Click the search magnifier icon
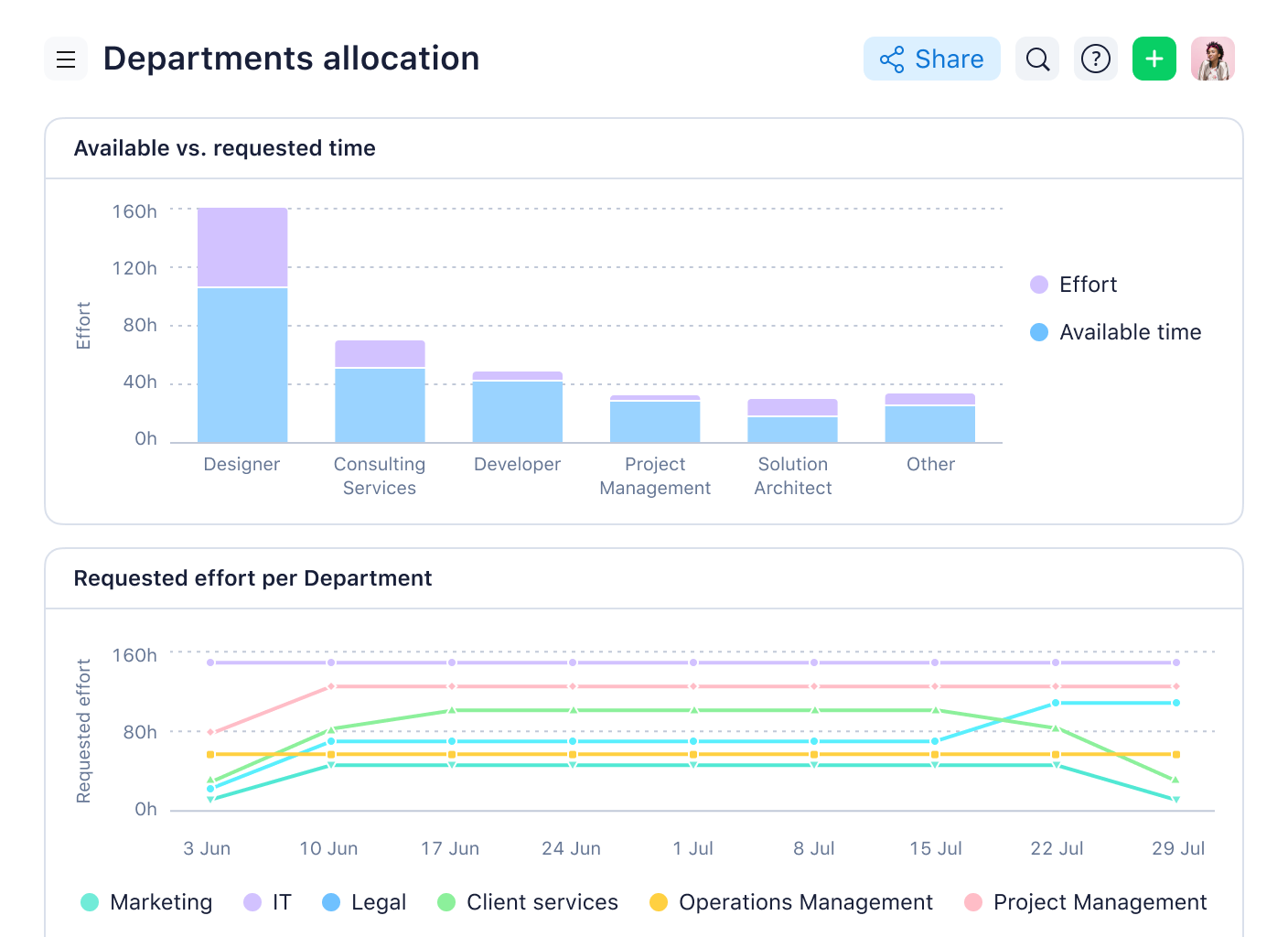This screenshot has width=1288, height=937. (x=1037, y=59)
